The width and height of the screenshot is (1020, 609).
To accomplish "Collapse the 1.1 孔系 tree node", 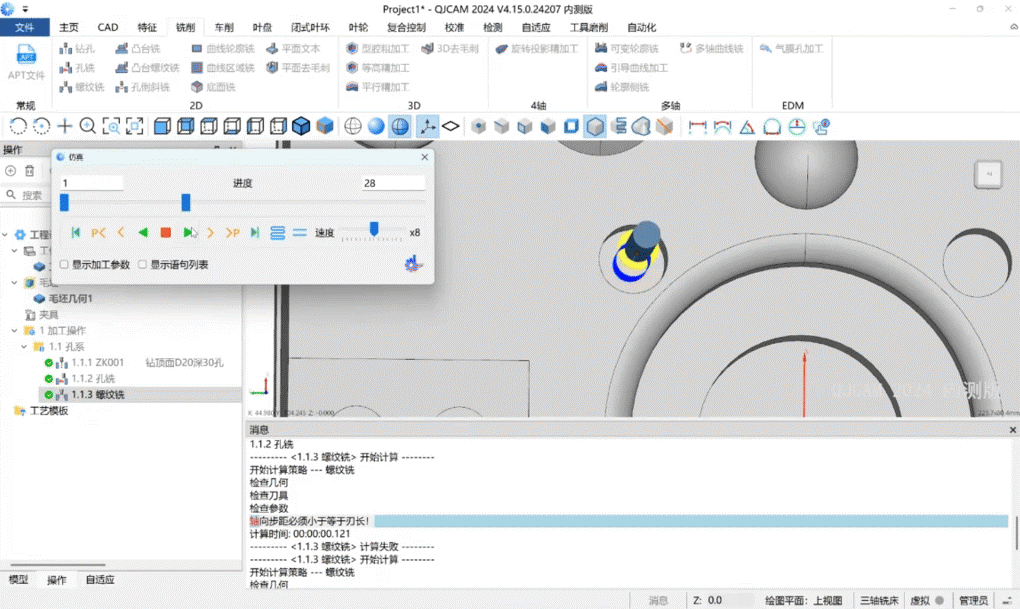I will pos(24,347).
